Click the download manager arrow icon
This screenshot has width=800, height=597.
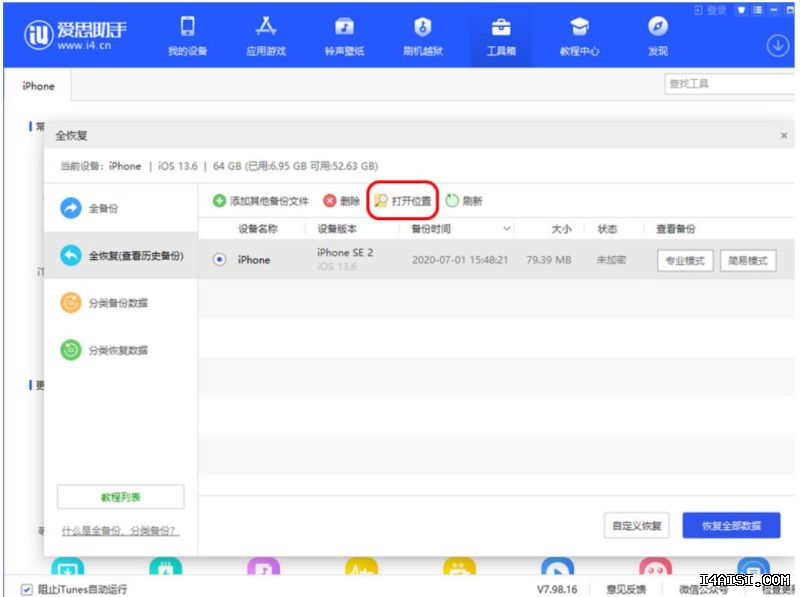pyautogui.click(x=778, y=46)
